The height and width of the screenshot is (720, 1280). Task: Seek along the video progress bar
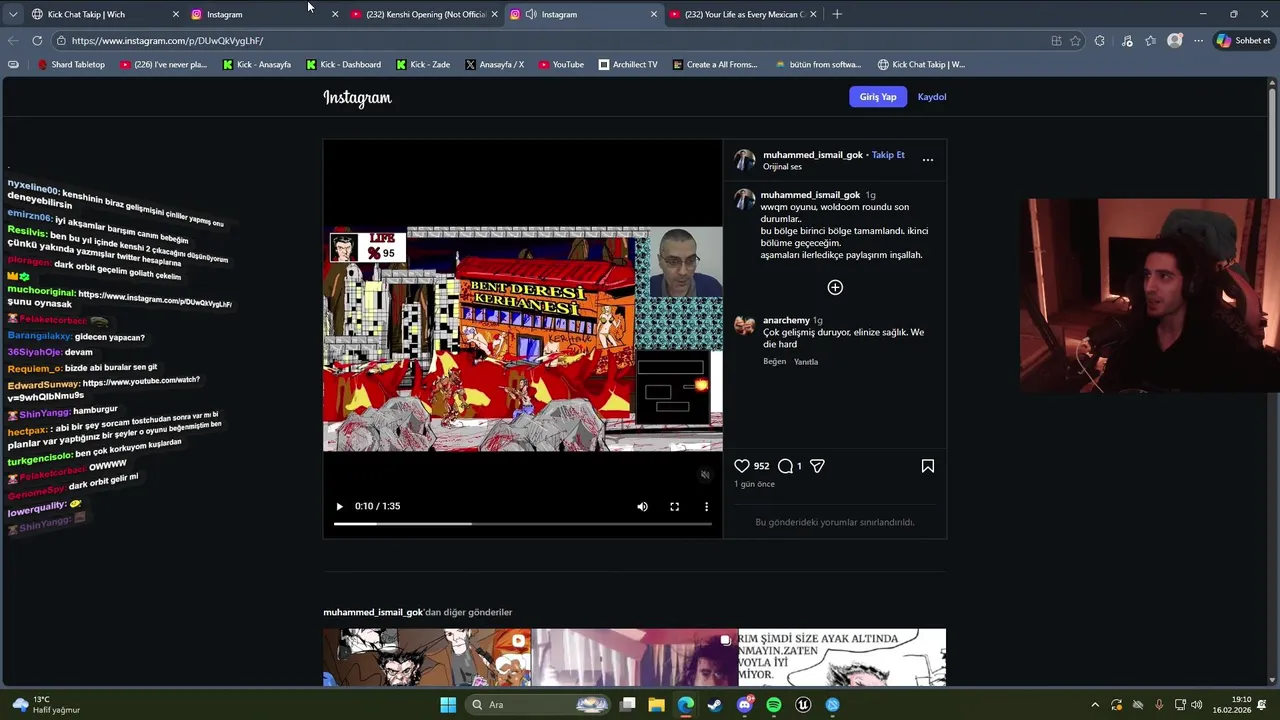click(522, 523)
